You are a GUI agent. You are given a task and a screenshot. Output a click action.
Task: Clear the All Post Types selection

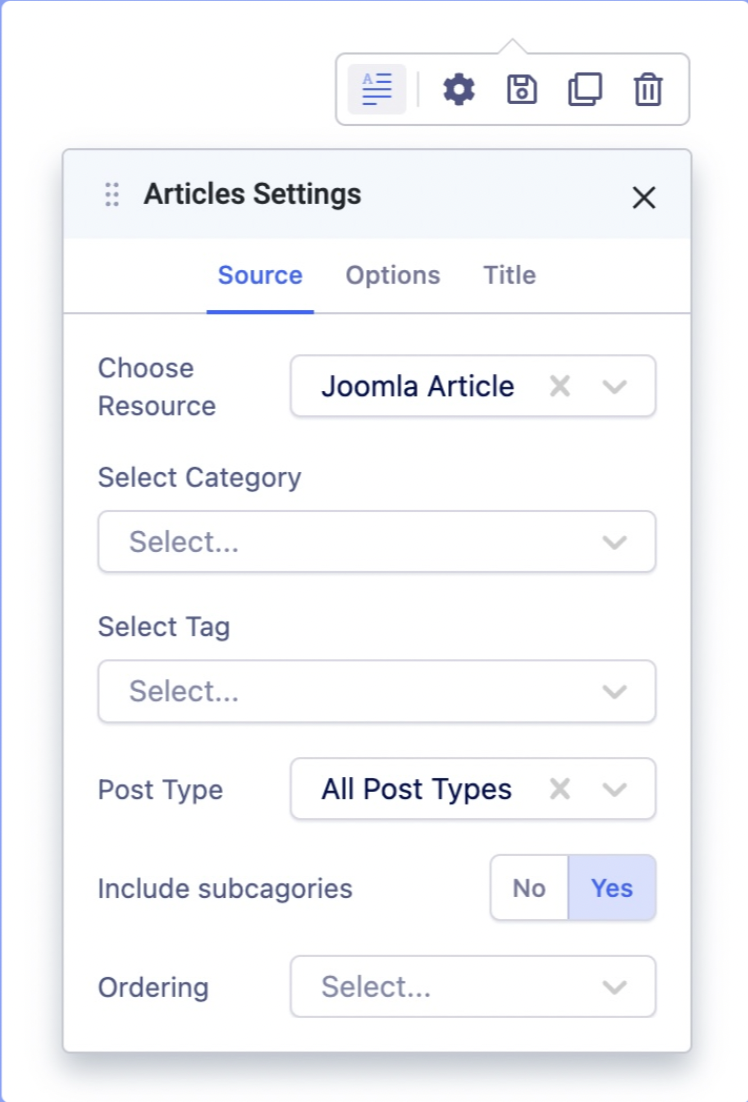pyautogui.click(x=560, y=789)
